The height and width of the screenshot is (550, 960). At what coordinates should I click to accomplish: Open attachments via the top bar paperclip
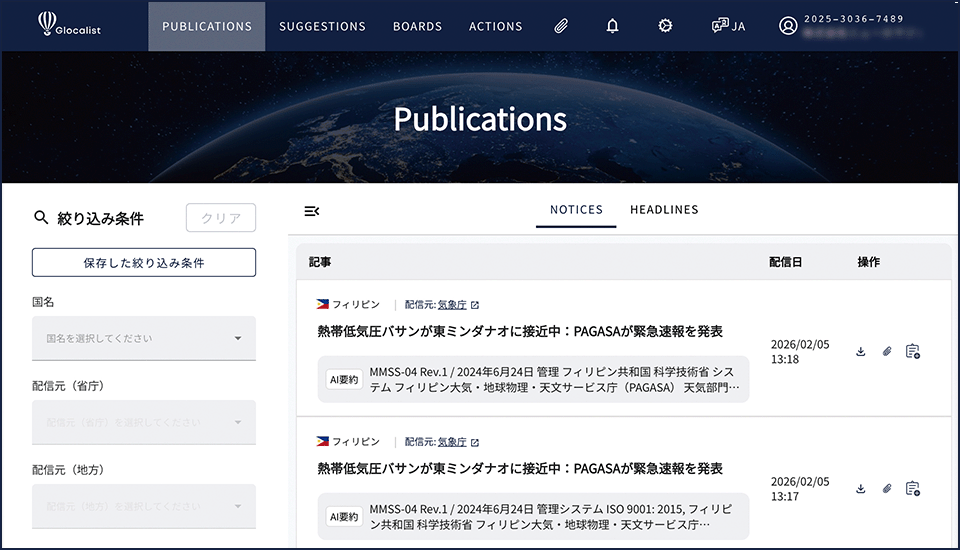click(561, 26)
